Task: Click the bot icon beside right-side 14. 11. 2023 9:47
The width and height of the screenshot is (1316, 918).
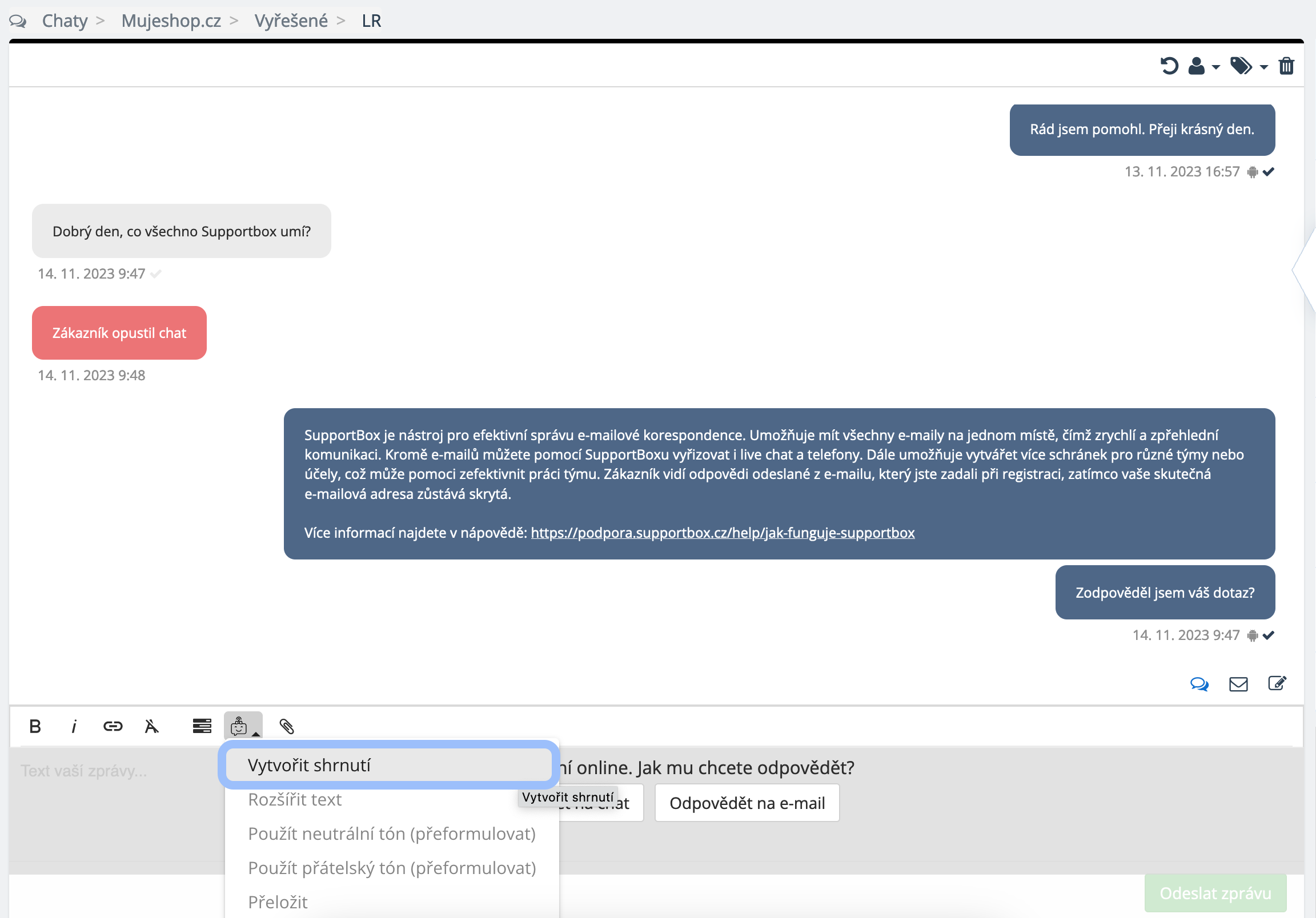Action: pos(1253,635)
